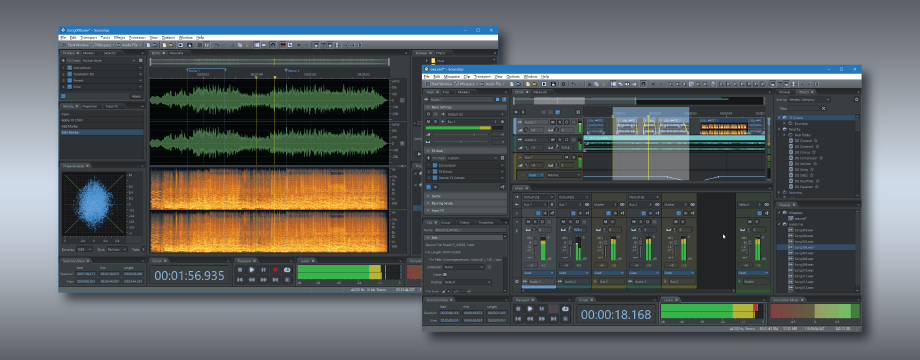Stop playback in the front window transport
The width and height of the screenshot is (920, 360).
pos(518,308)
